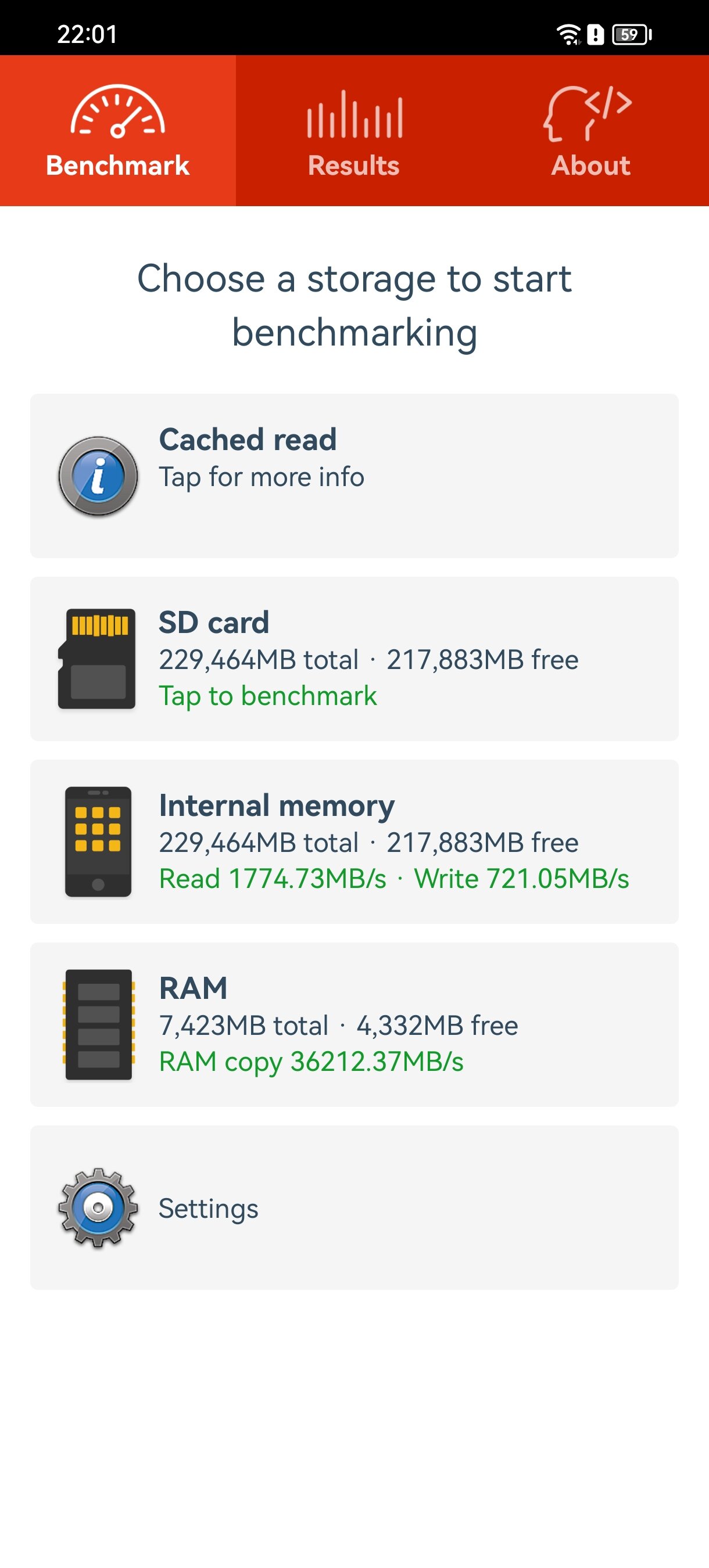Switch to the Results tab
709x1568 pixels.
(x=354, y=166)
